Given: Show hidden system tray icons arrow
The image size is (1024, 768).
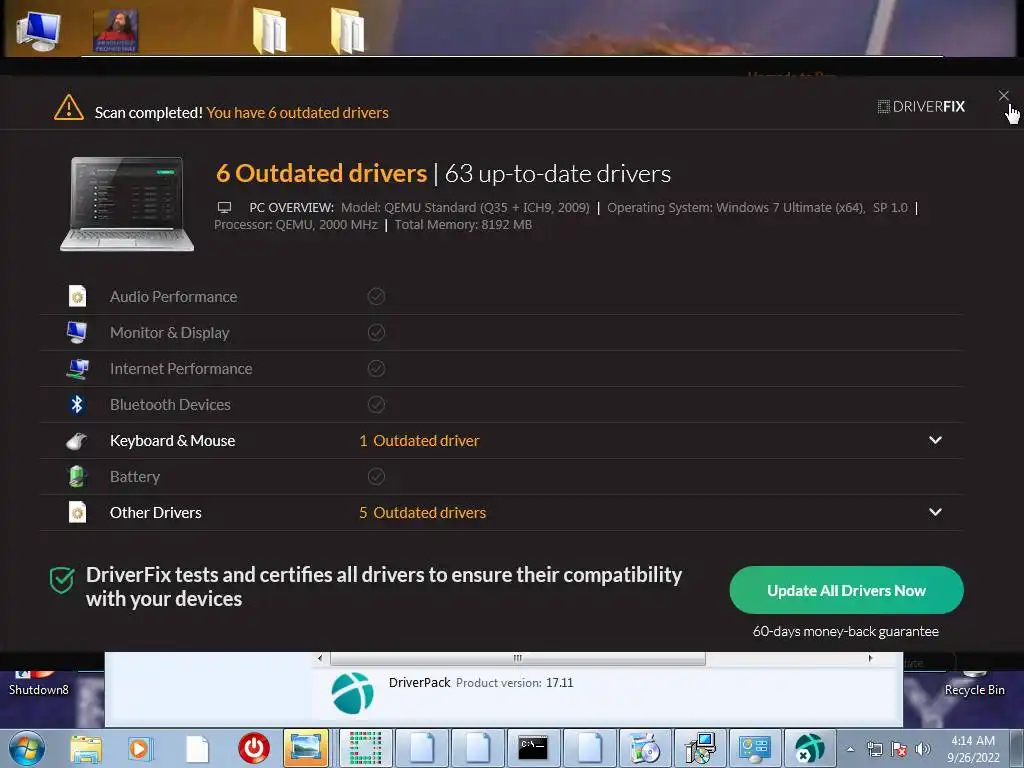Looking at the screenshot, I should pos(850,749).
